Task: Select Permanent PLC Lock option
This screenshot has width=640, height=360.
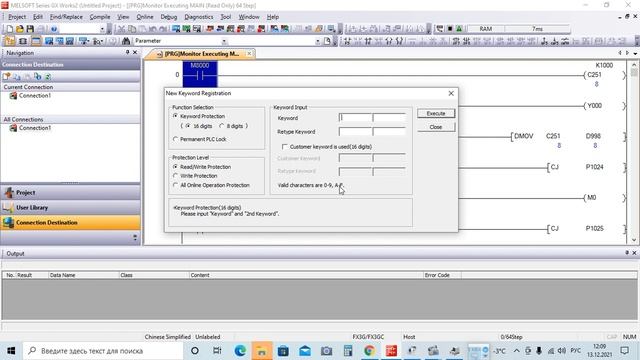Action: (x=176, y=139)
